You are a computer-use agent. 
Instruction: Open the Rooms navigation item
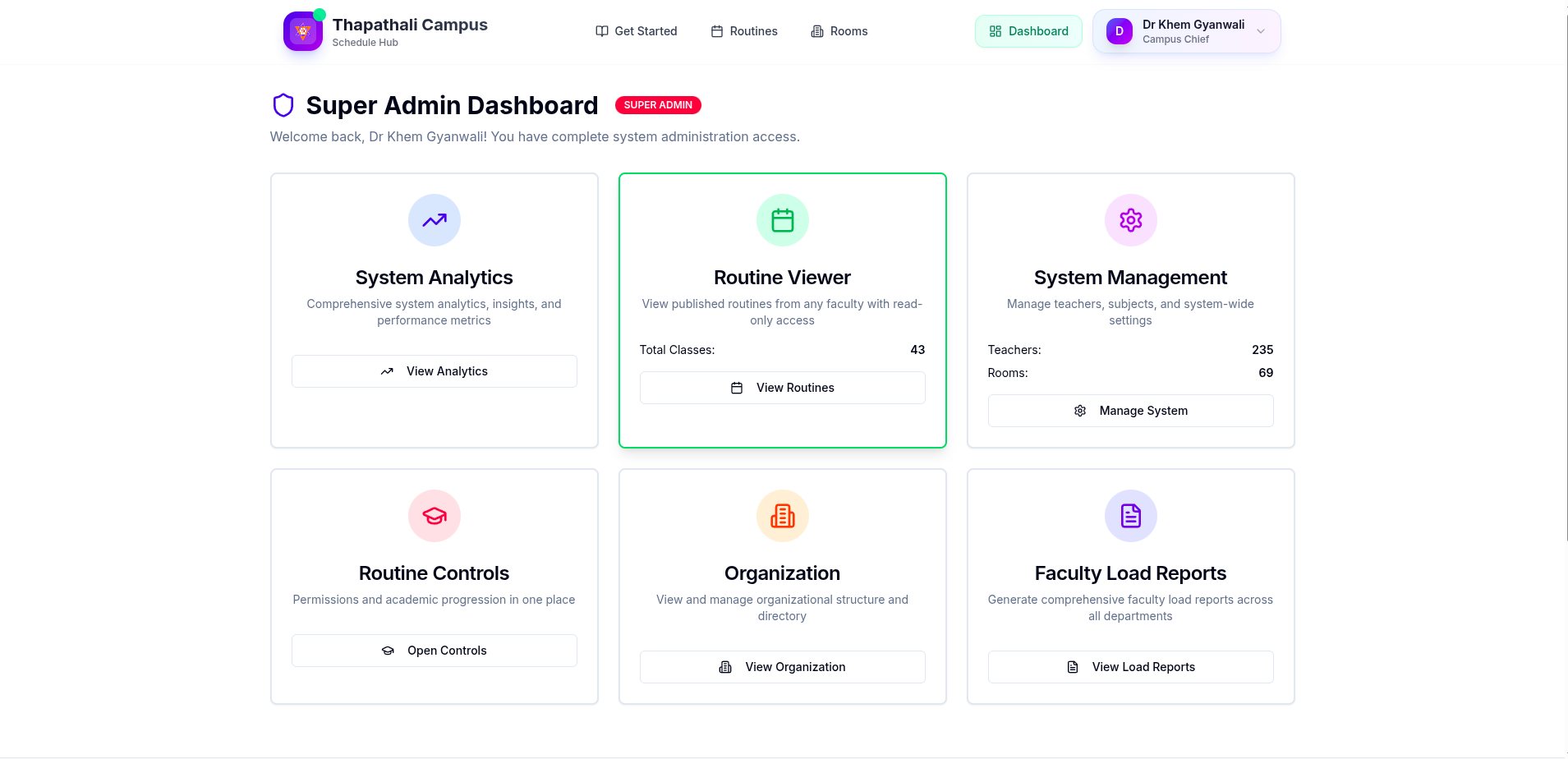[839, 31]
